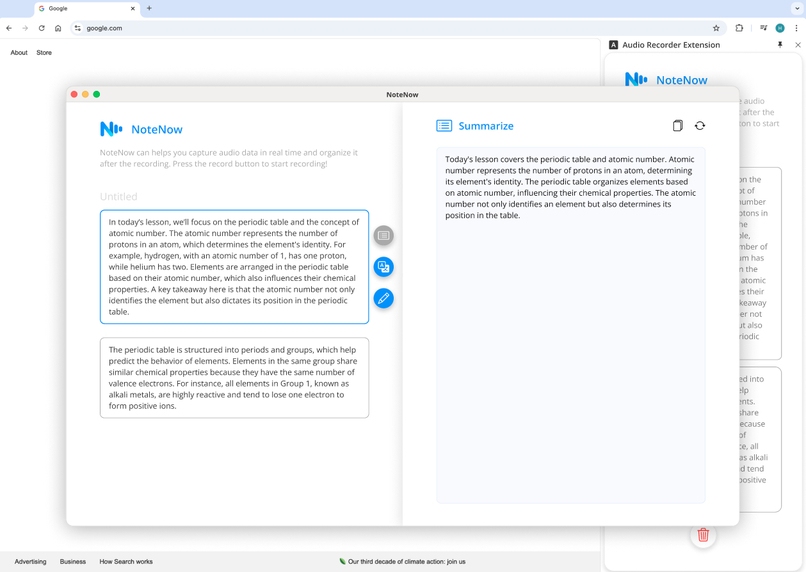806x572 pixels.
Task: Click the NoteNow window title bar text
Action: pyautogui.click(x=402, y=95)
